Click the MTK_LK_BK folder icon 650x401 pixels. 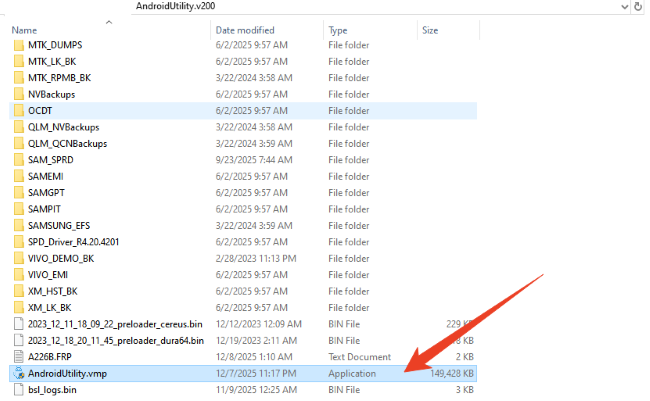[x=19, y=61]
